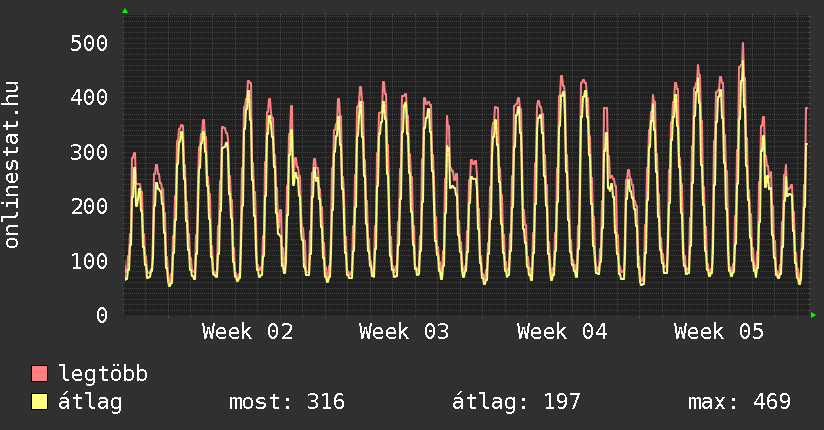Click the green arrow atop the y-axis
The image size is (824, 430).
124,10
